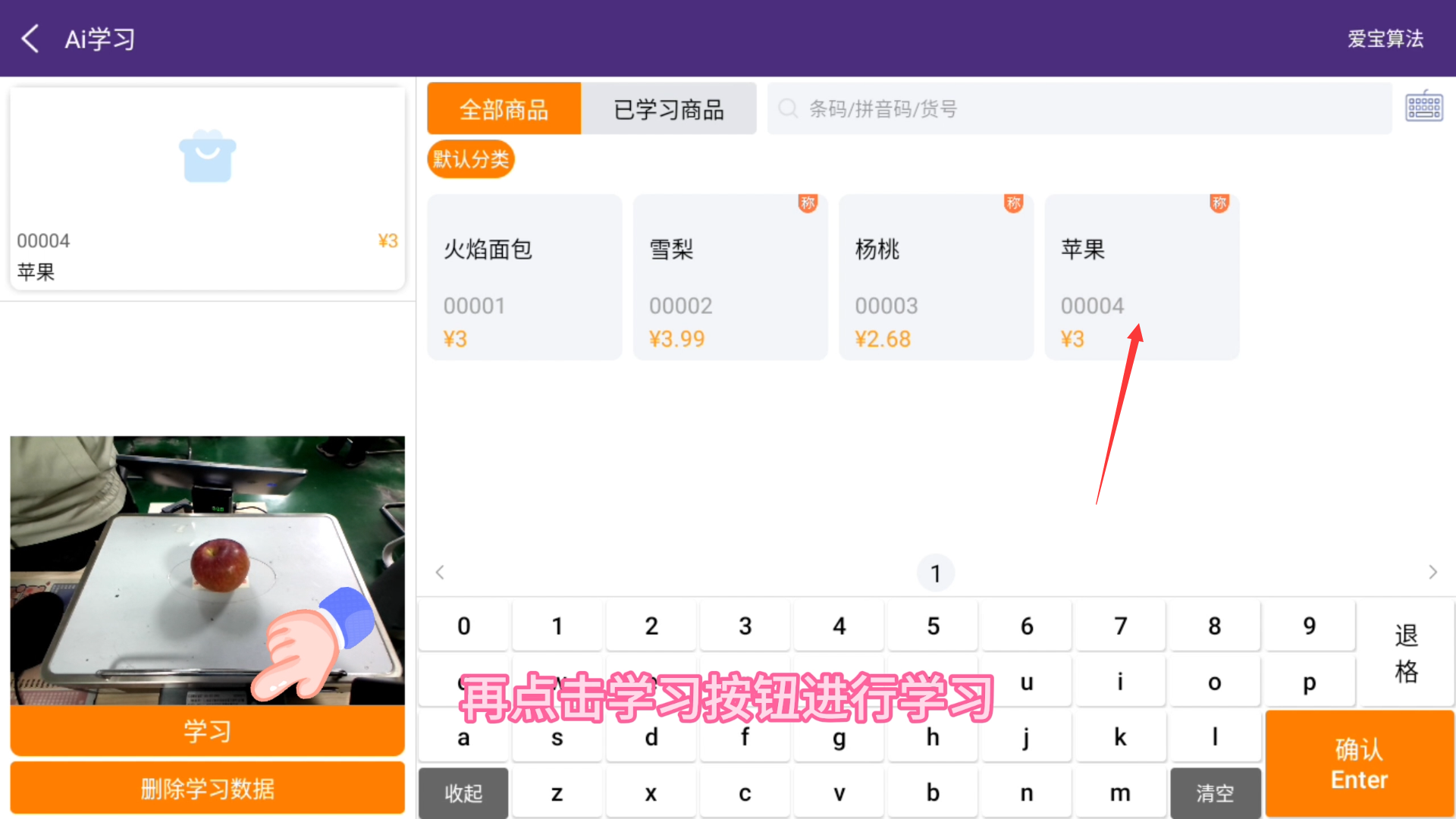
Task: Click the search magnifier icon
Action: pyautogui.click(x=788, y=108)
